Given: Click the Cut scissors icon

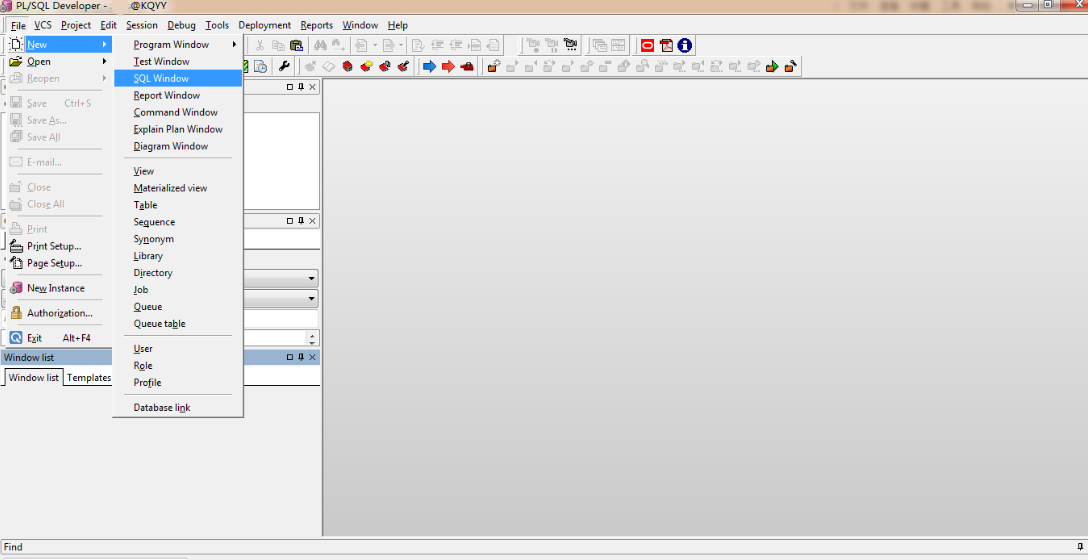Looking at the screenshot, I should [260, 46].
